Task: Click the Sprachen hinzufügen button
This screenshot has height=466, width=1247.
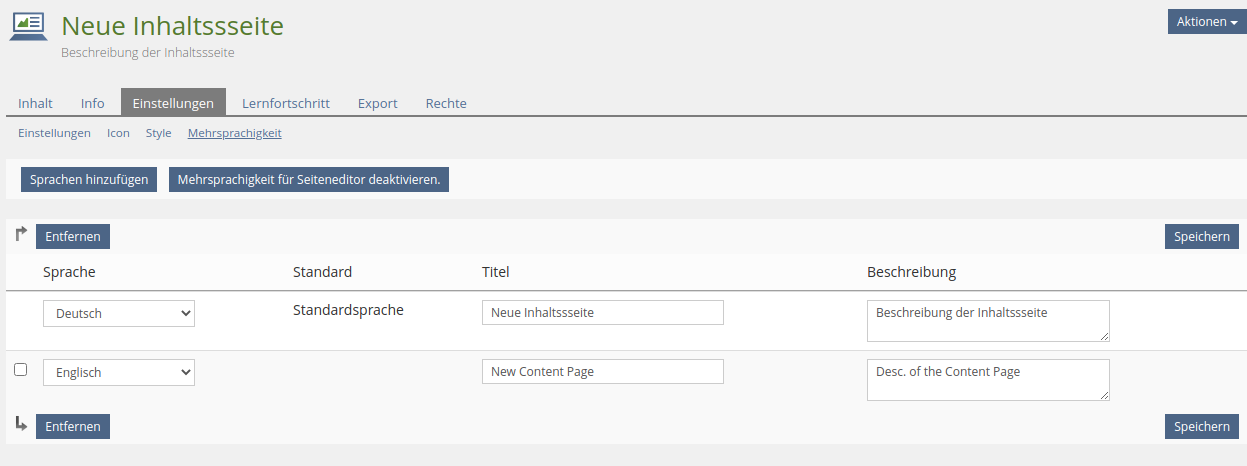Action: [x=89, y=180]
